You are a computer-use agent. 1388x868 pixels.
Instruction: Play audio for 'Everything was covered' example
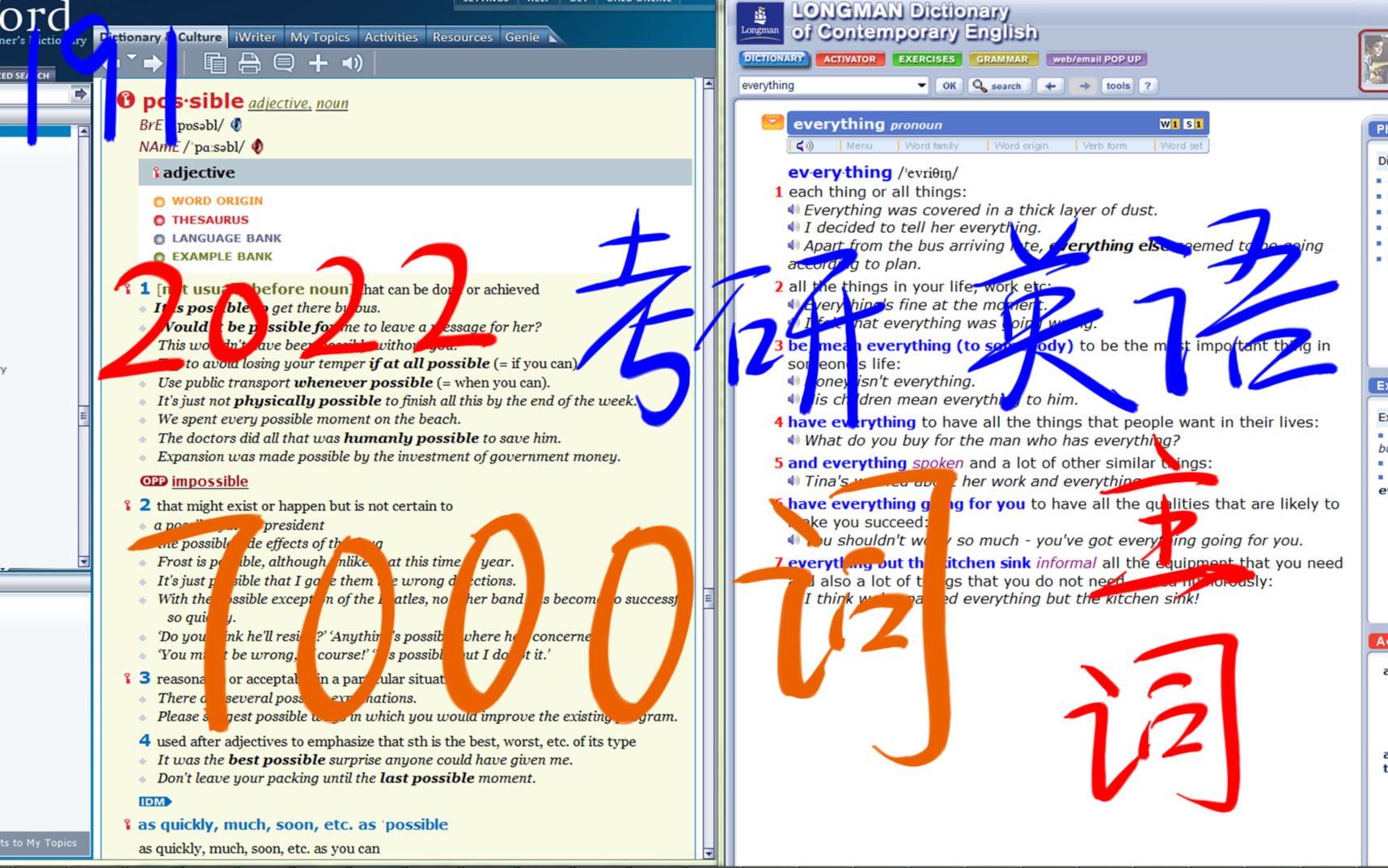point(793,210)
